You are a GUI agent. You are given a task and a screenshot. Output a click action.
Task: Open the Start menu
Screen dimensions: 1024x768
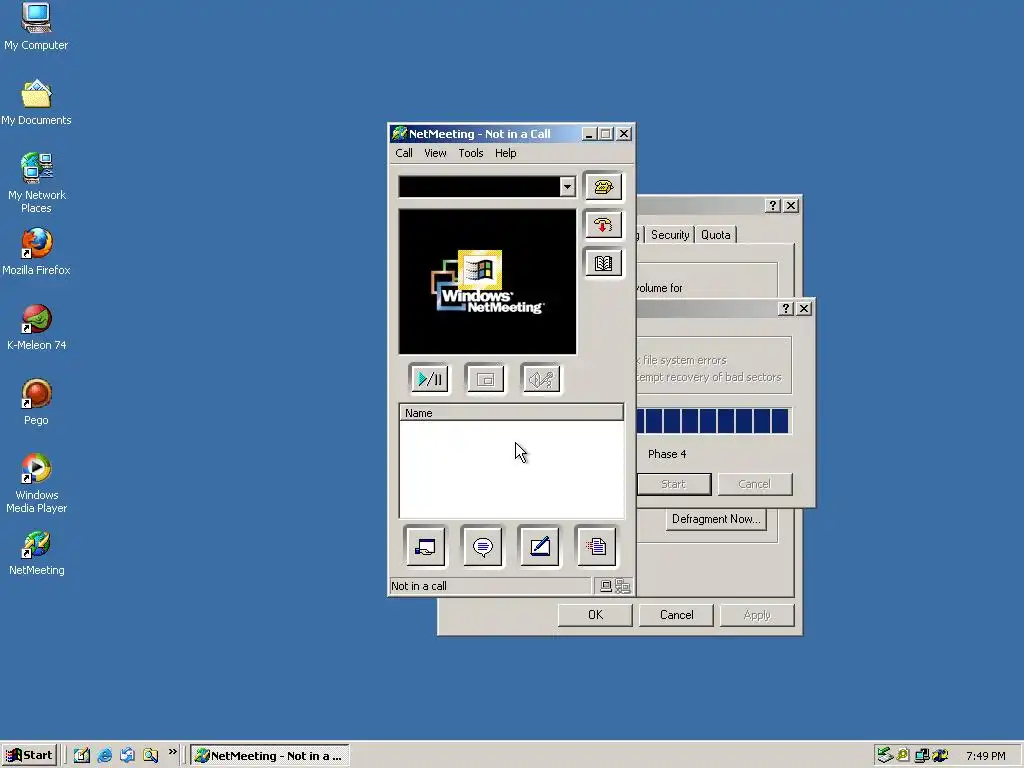(x=29, y=756)
